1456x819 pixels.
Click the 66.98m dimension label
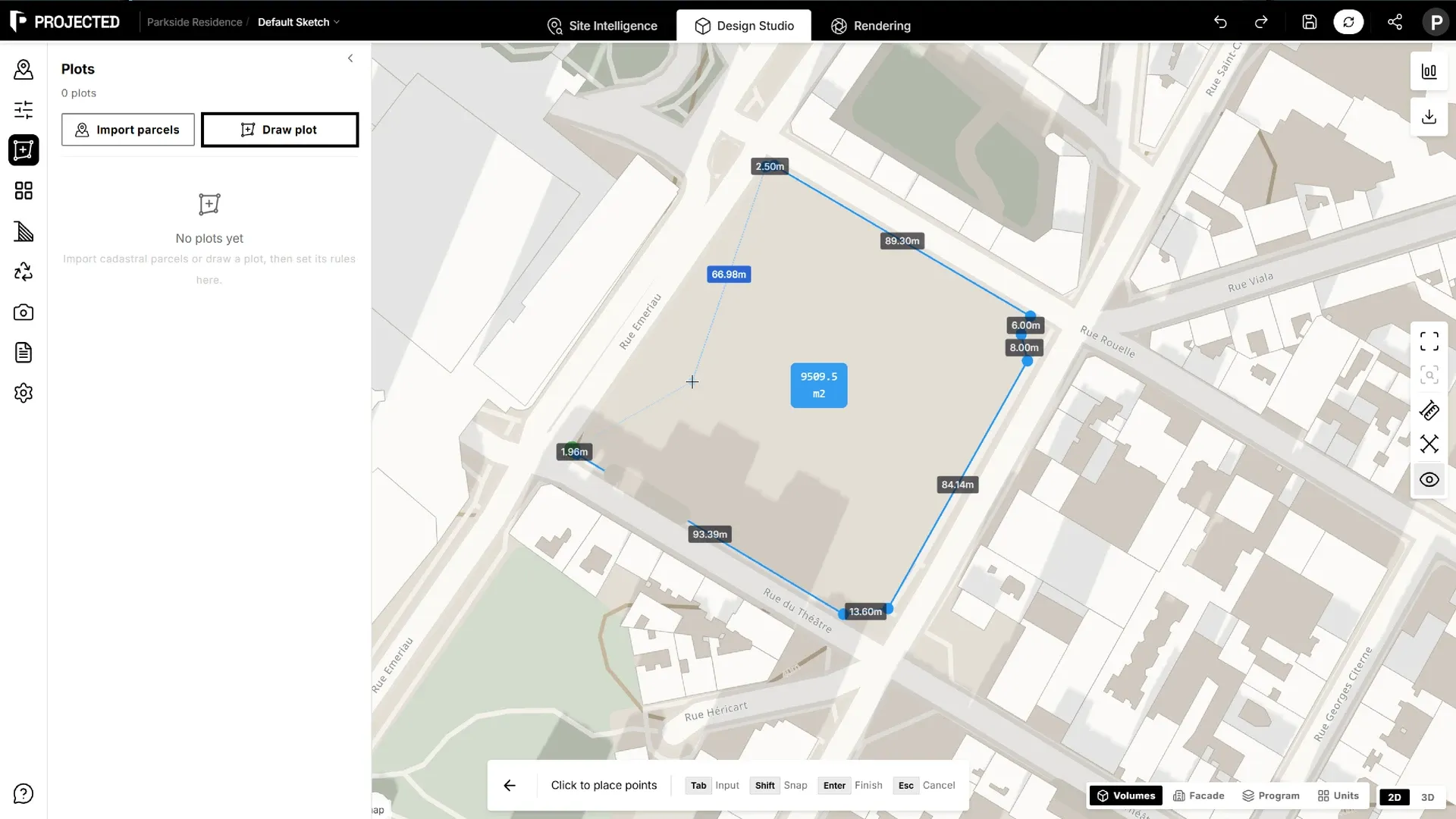[729, 275]
